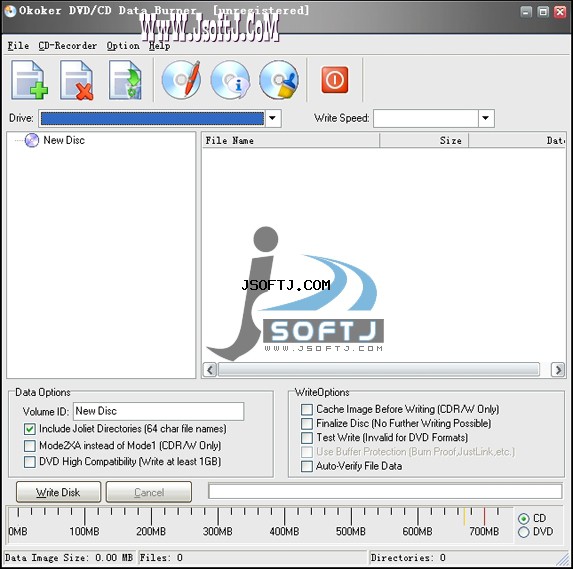
Task: Click the file list scroll right arrow
Action: 558,370
